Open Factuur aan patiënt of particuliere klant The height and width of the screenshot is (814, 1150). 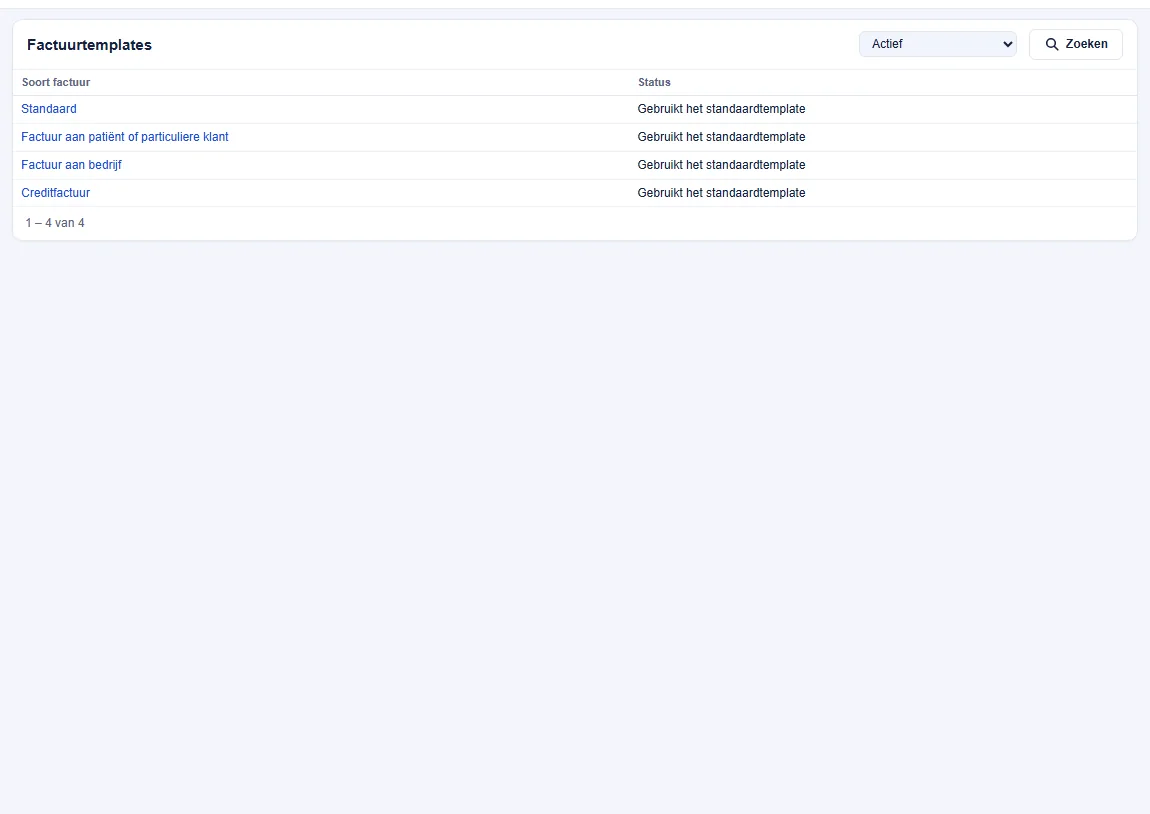[125, 136]
